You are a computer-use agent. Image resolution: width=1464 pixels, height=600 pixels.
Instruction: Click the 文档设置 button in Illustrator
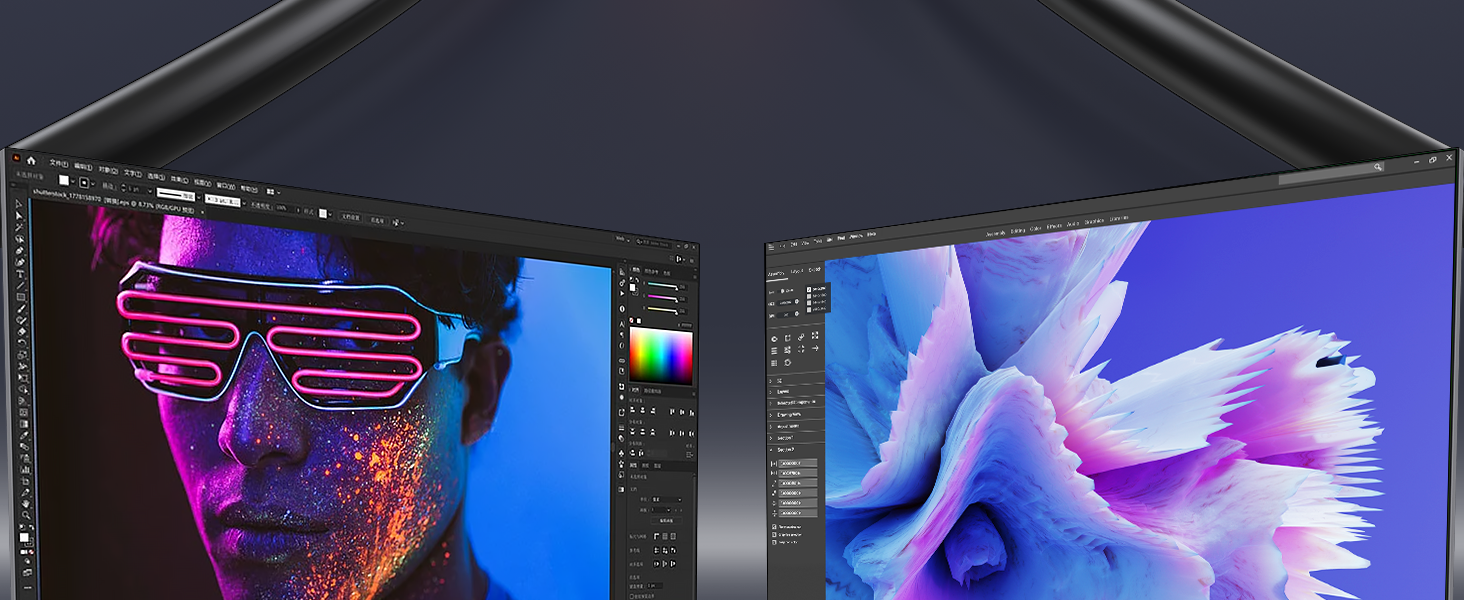[x=351, y=217]
